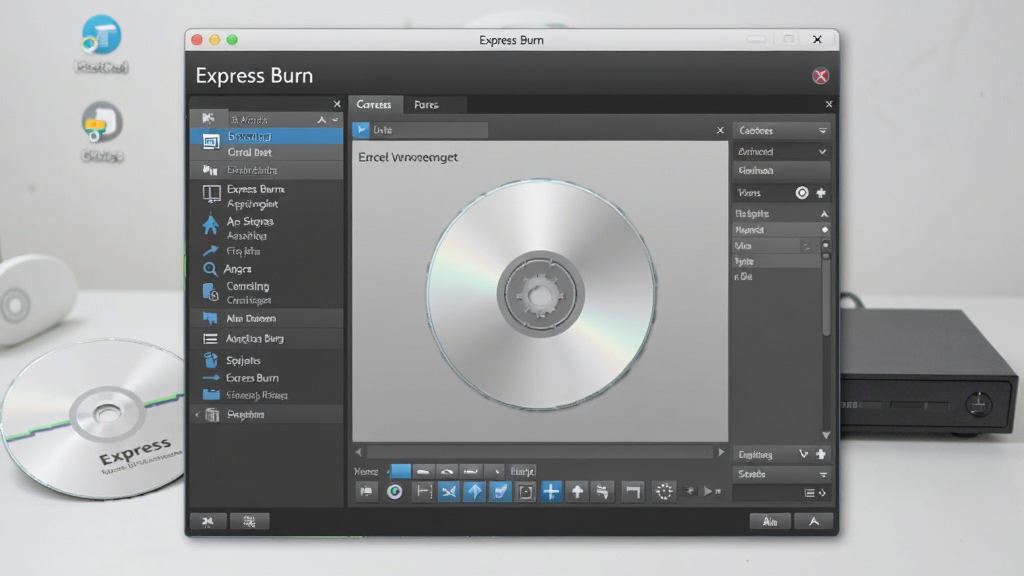Click the third right-panel labeled button
This screenshot has width=1024, height=576.
(782, 170)
